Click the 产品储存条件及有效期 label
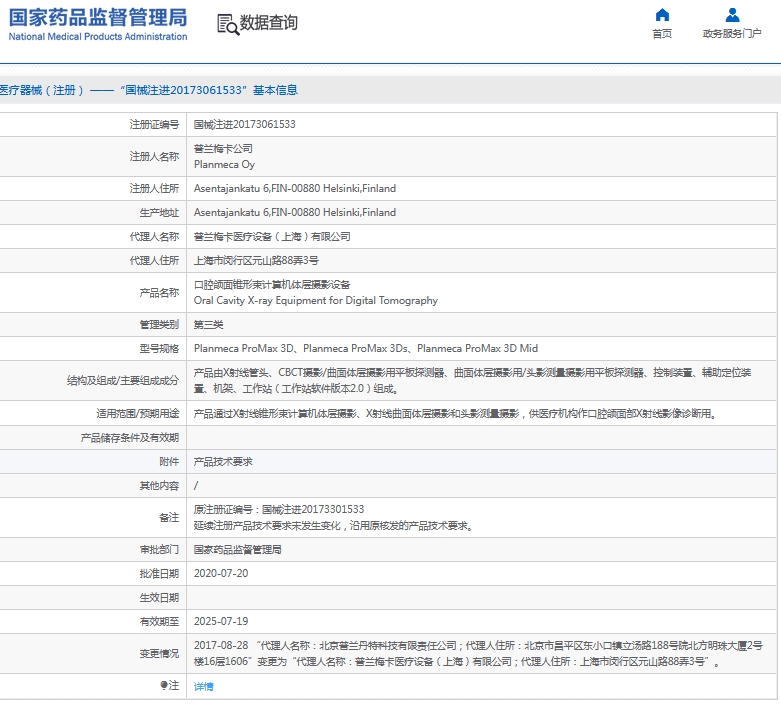Screen dimensions: 781x706 (130, 437)
